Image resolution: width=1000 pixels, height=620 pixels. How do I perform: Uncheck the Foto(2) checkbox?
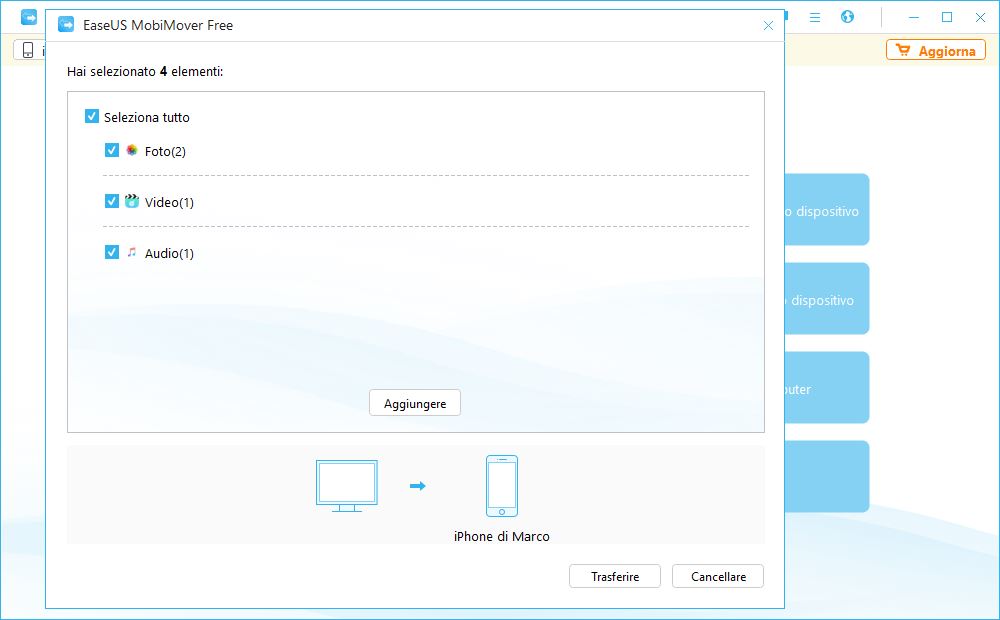tap(112, 150)
